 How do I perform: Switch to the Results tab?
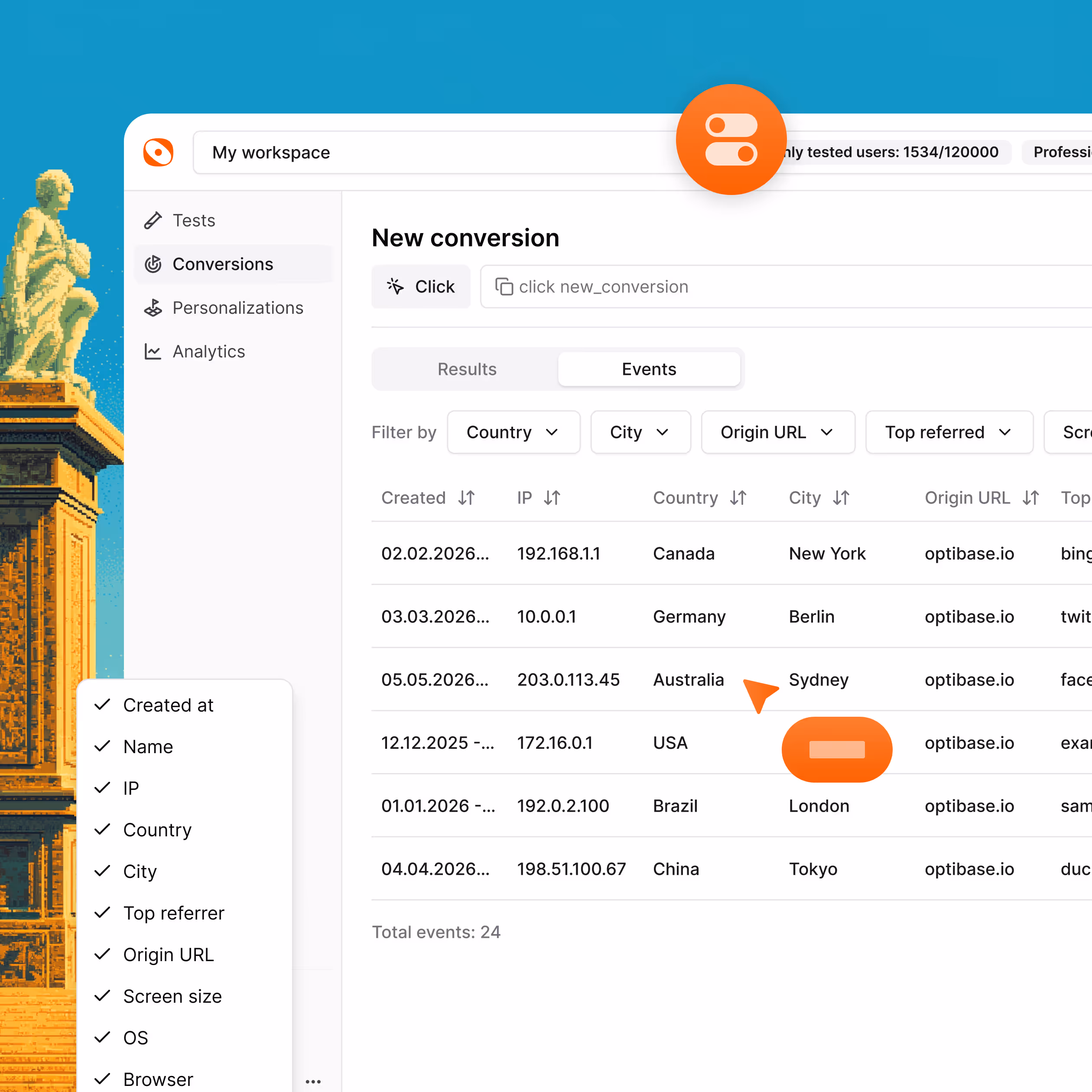pyautogui.click(x=466, y=369)
